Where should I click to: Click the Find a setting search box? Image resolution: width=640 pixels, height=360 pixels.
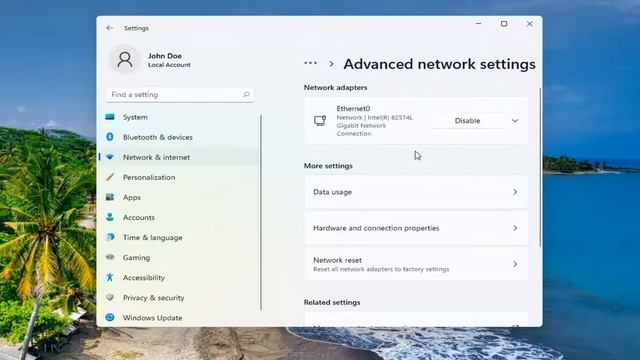pyautogui.click(x=180, y=94)
